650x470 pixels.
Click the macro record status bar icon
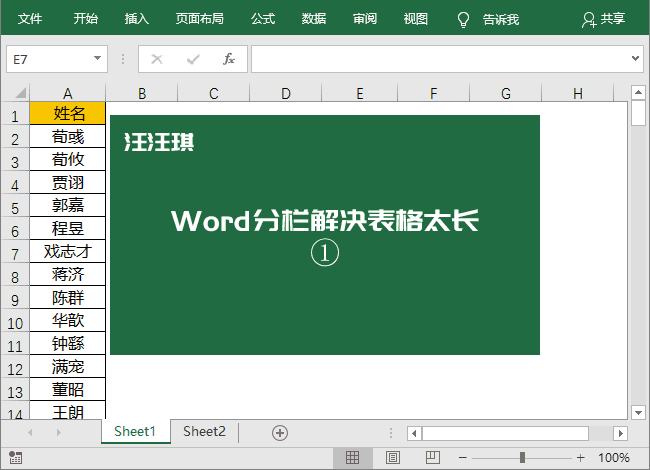15,458
